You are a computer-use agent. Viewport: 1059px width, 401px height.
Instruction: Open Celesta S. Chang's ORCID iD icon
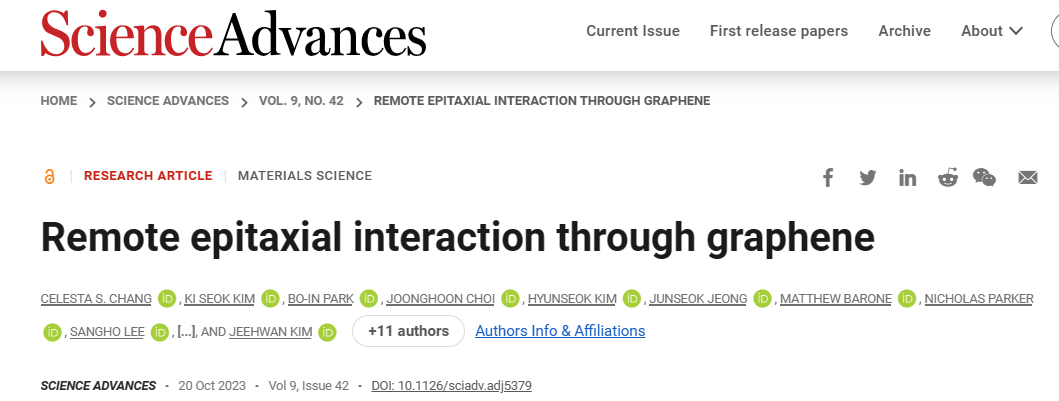click(x=166, y=298)
